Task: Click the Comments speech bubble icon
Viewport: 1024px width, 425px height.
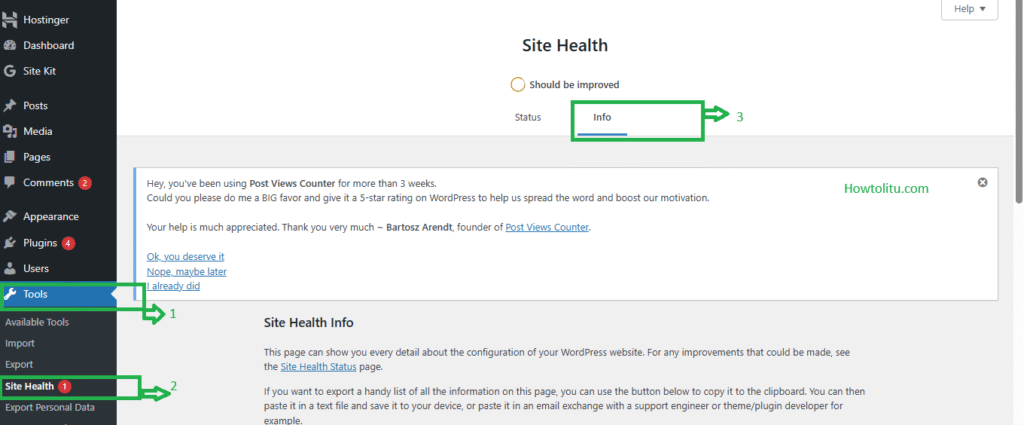Action: (10, 184)
